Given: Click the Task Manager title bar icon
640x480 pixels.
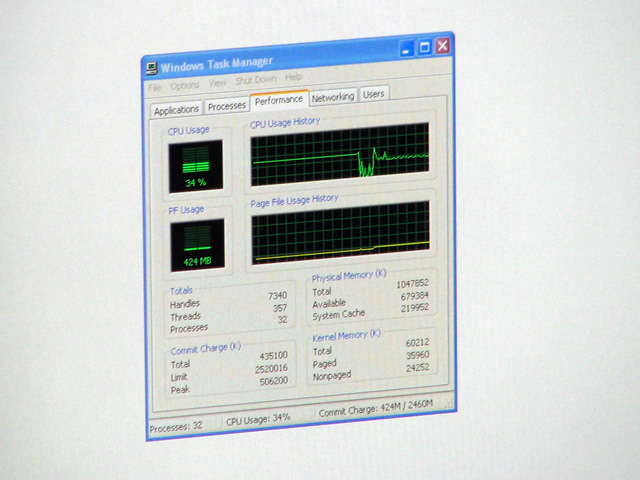Looking at the screenshot, I should 151,68.
